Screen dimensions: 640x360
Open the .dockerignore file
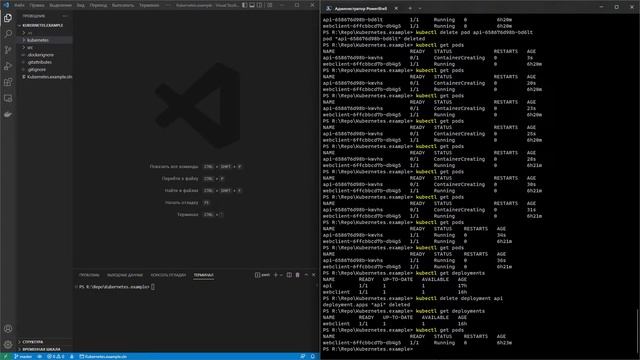point(44,55)
